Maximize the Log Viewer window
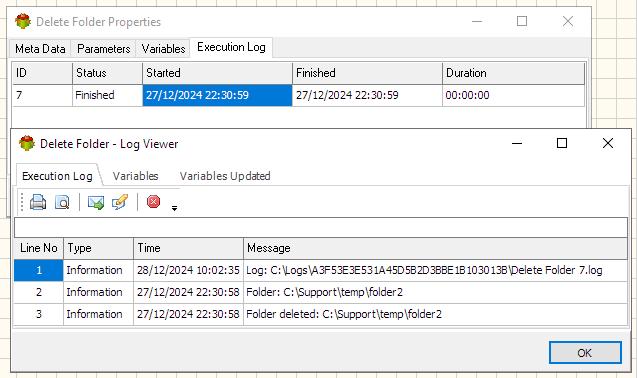637x378 pixels. [562, 143]
